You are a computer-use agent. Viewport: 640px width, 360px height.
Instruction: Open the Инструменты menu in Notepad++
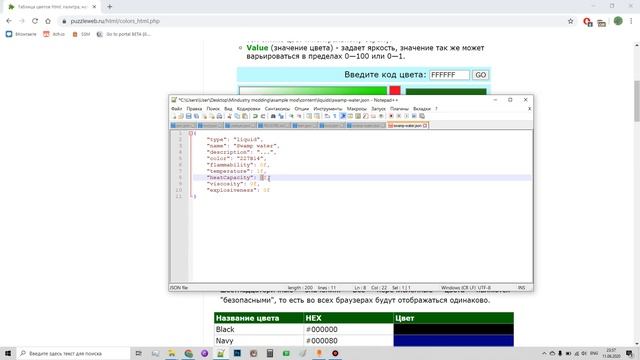click(x=328, y=109)
